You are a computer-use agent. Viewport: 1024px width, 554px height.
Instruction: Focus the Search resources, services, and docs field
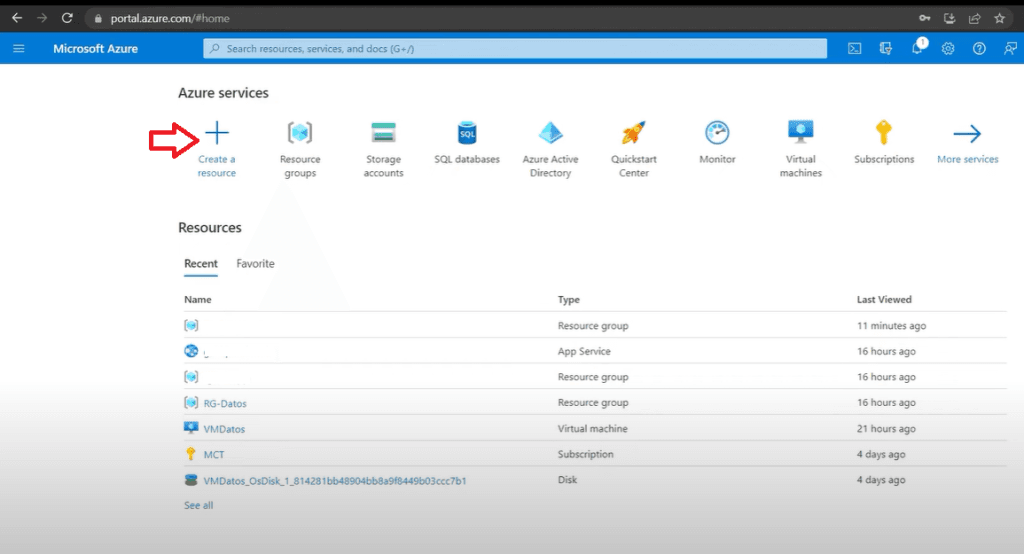click(x=515, y=48)
